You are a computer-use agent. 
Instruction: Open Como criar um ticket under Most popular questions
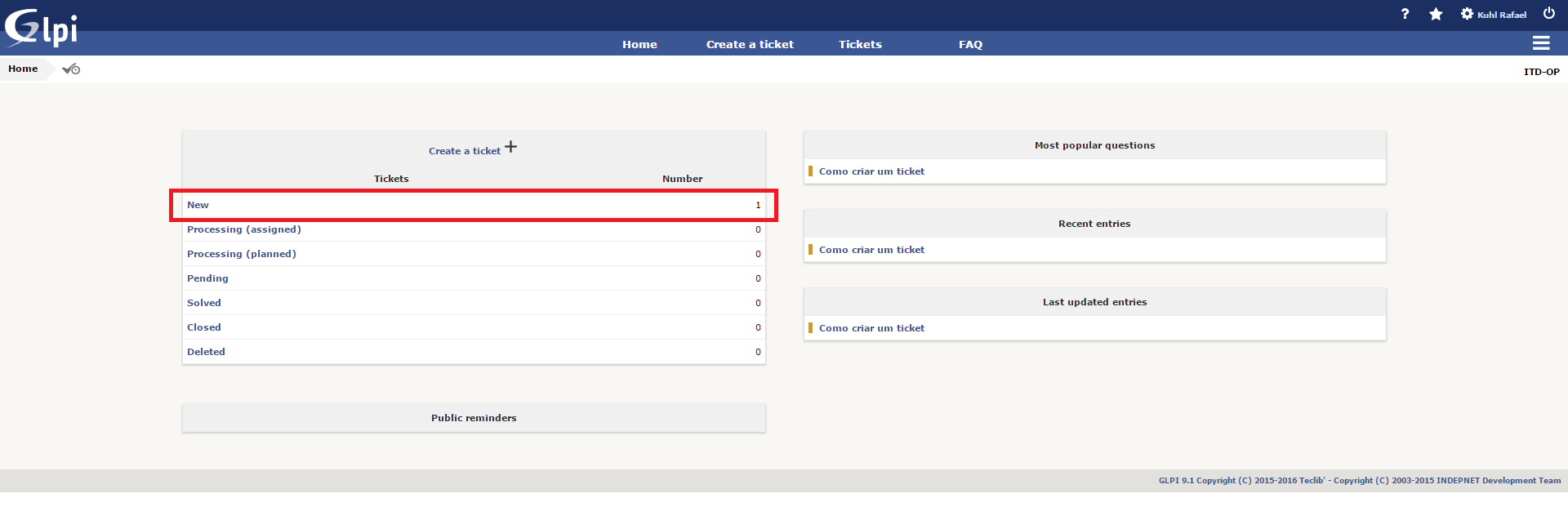tap(871, 171)
